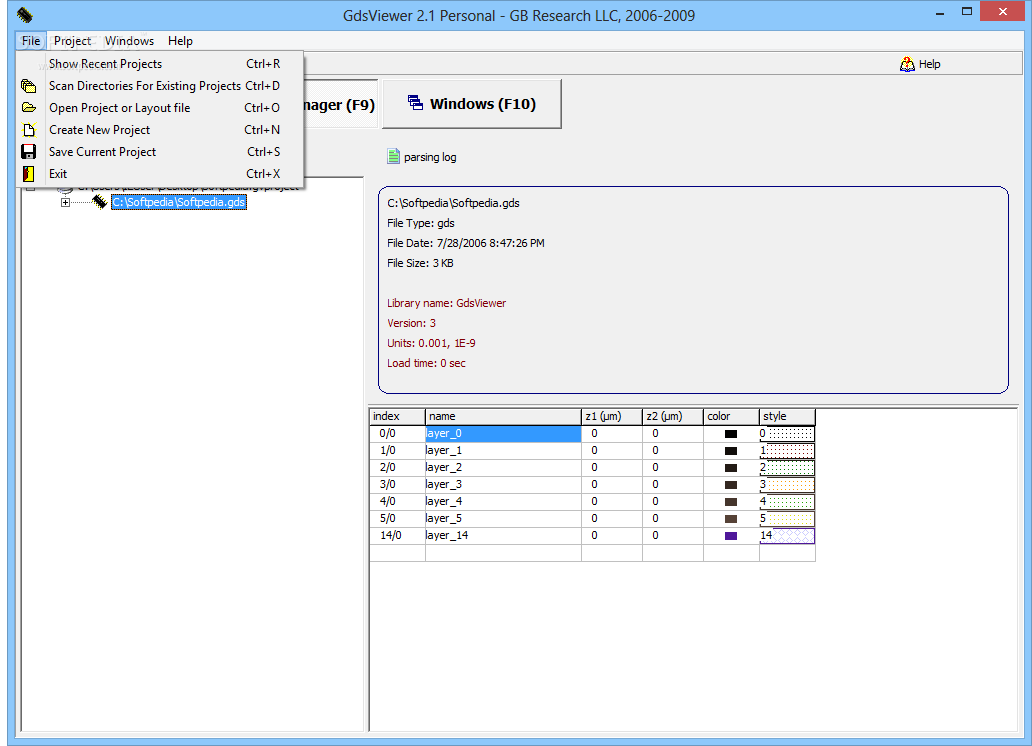Image resolution: width=1032 pixels, height=746 pixels.
Task: Click the color column header
Action: coord(731,416)
